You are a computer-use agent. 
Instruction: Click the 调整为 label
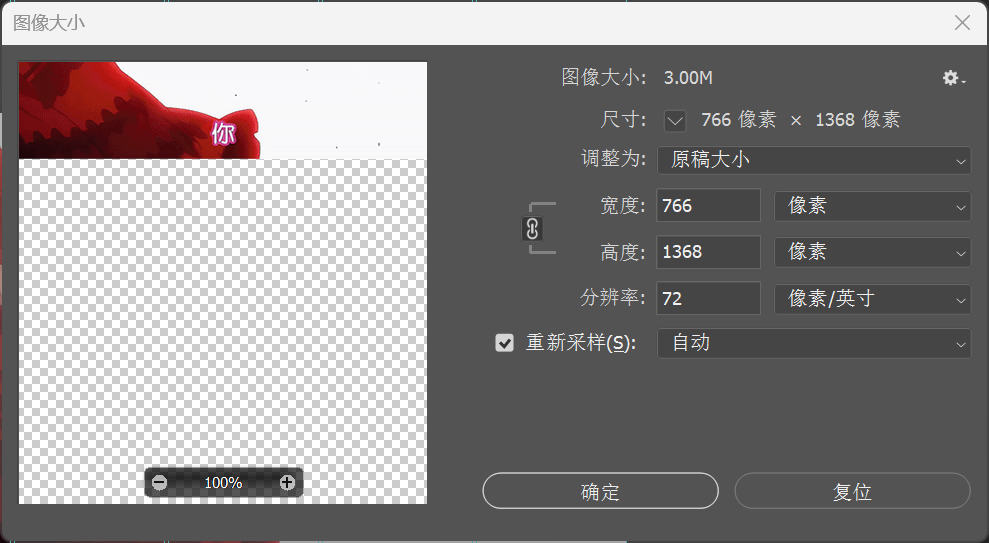(613, 159)
